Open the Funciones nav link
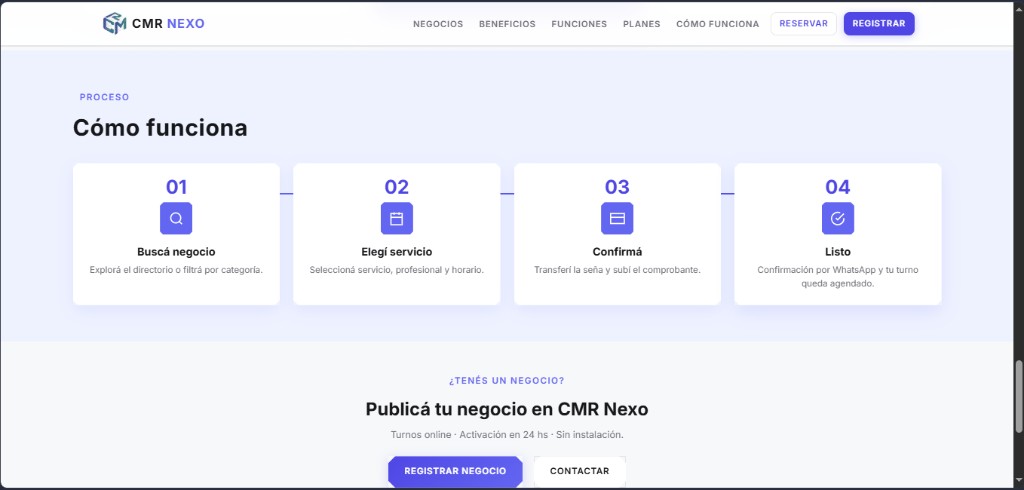The height and width of the screenshot is (490, 1024). (579, 24)
